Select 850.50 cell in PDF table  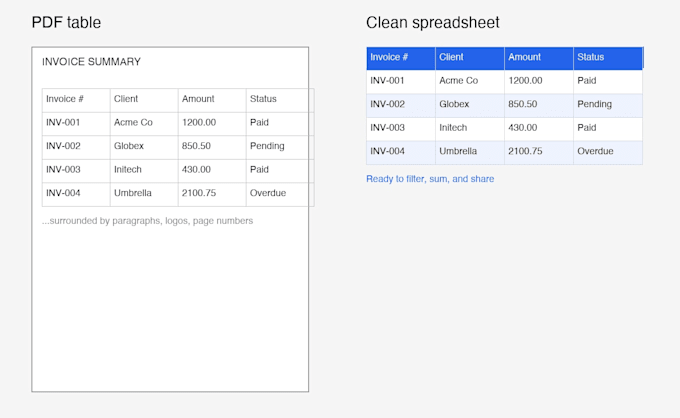click(212, 147)
